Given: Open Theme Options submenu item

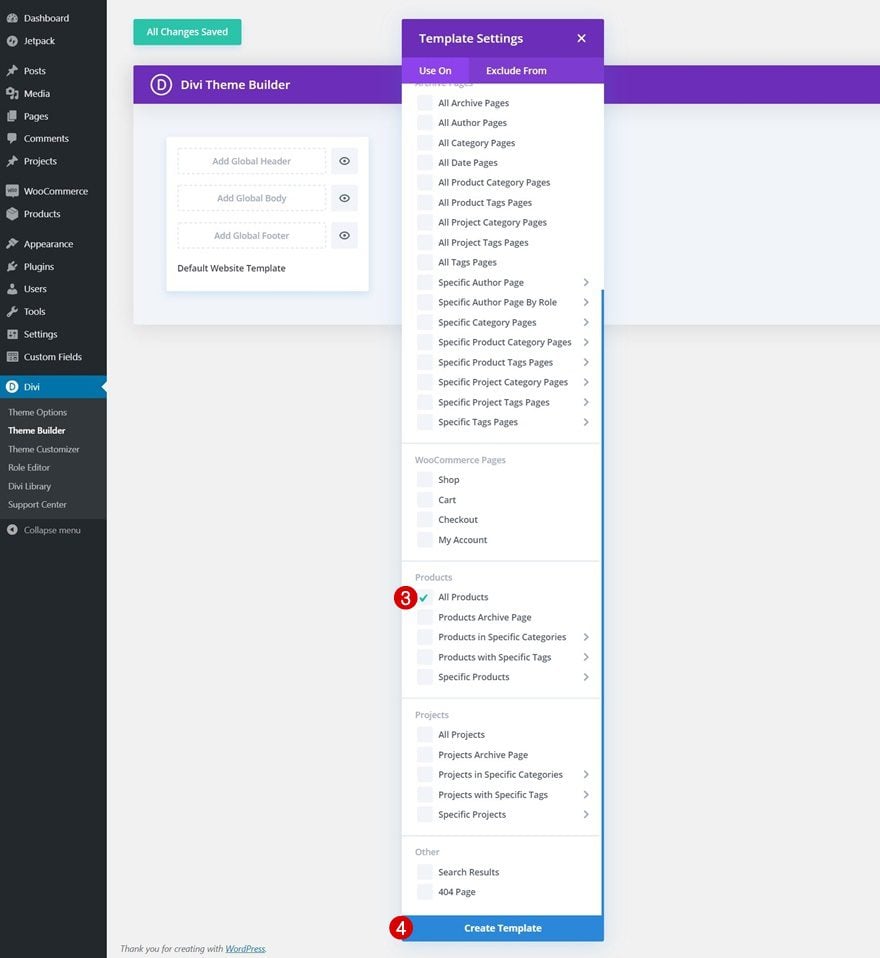Looking at the screenshot, I should coord(37,412).
